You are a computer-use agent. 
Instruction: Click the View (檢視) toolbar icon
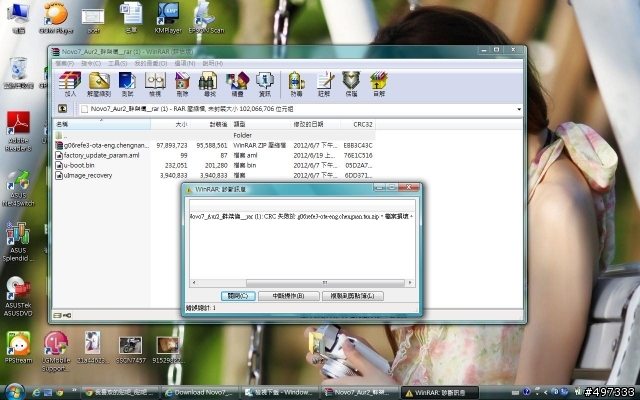(155, 84)
